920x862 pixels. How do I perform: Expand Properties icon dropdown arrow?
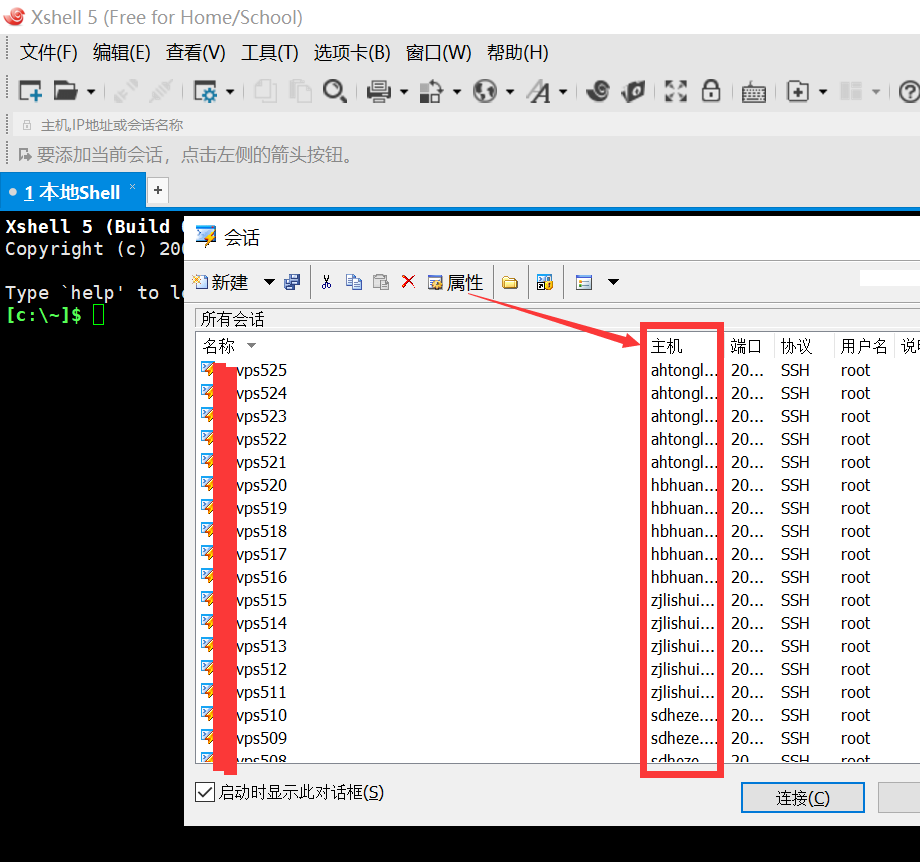pos(230,92)
